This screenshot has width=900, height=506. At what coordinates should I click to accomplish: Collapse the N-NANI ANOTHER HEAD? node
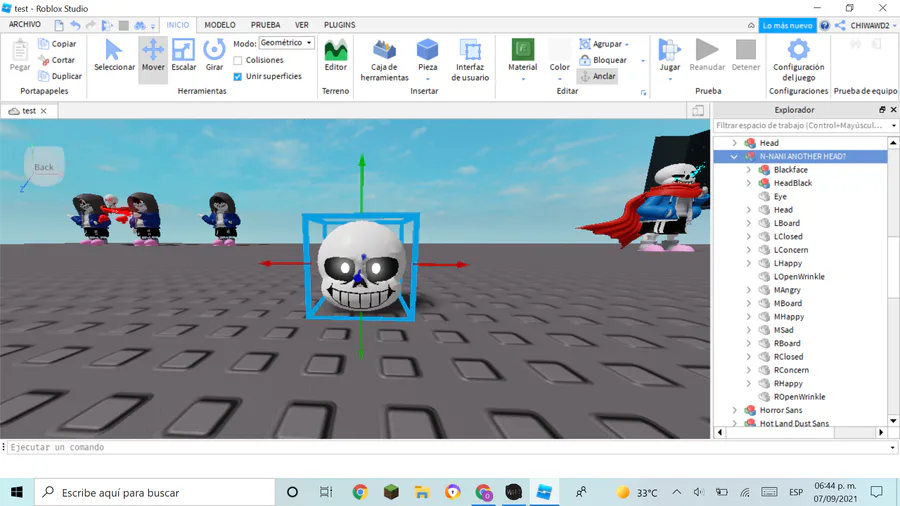coord(734,156)
